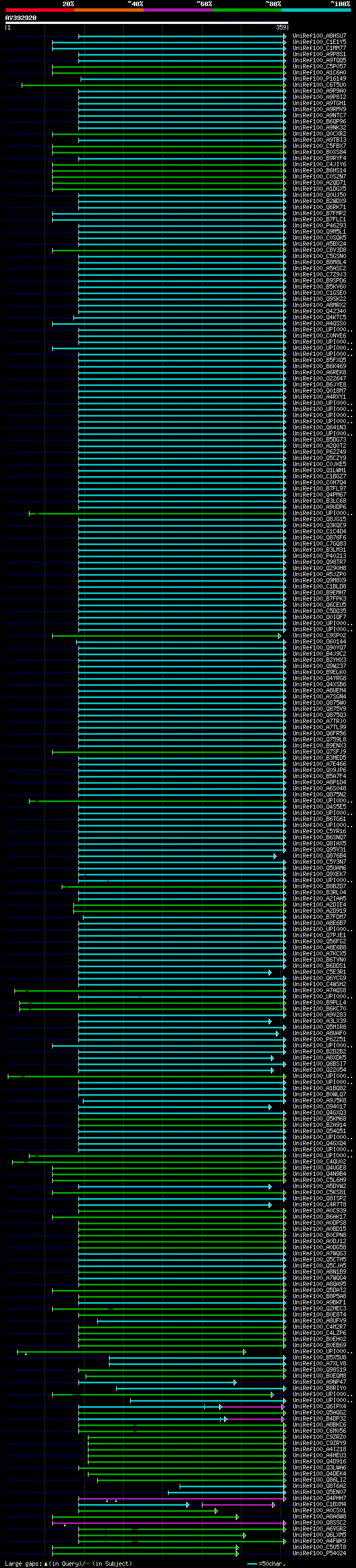
Task: Select hit label UniRef100_B5A7F4
Action: [319, 776]
